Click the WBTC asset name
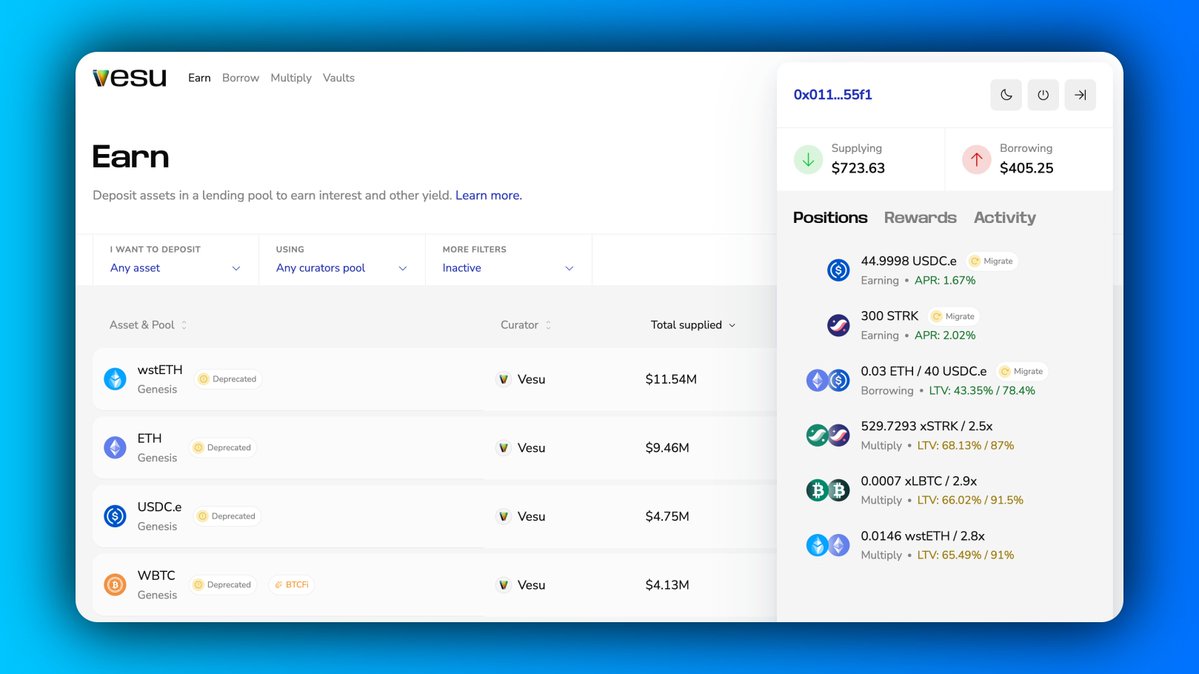The image size is (1199, 674). 156,575
